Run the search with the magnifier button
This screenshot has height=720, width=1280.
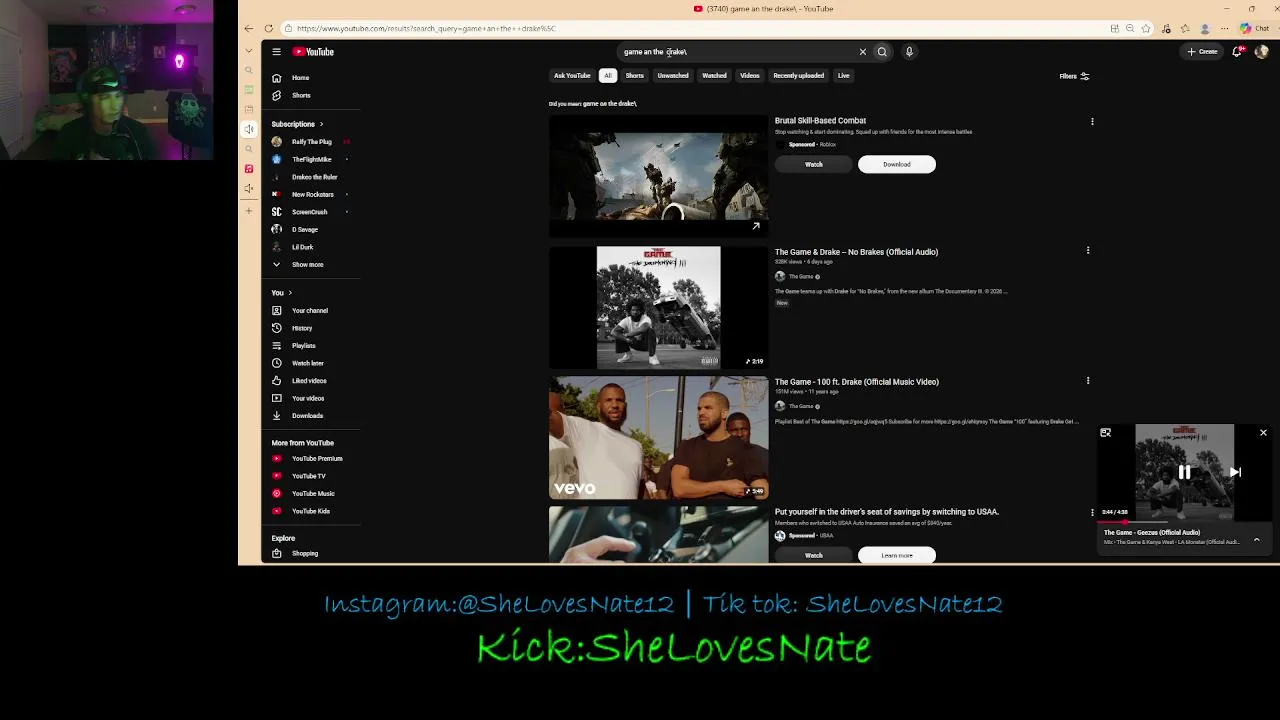click(x=882, y=52)
